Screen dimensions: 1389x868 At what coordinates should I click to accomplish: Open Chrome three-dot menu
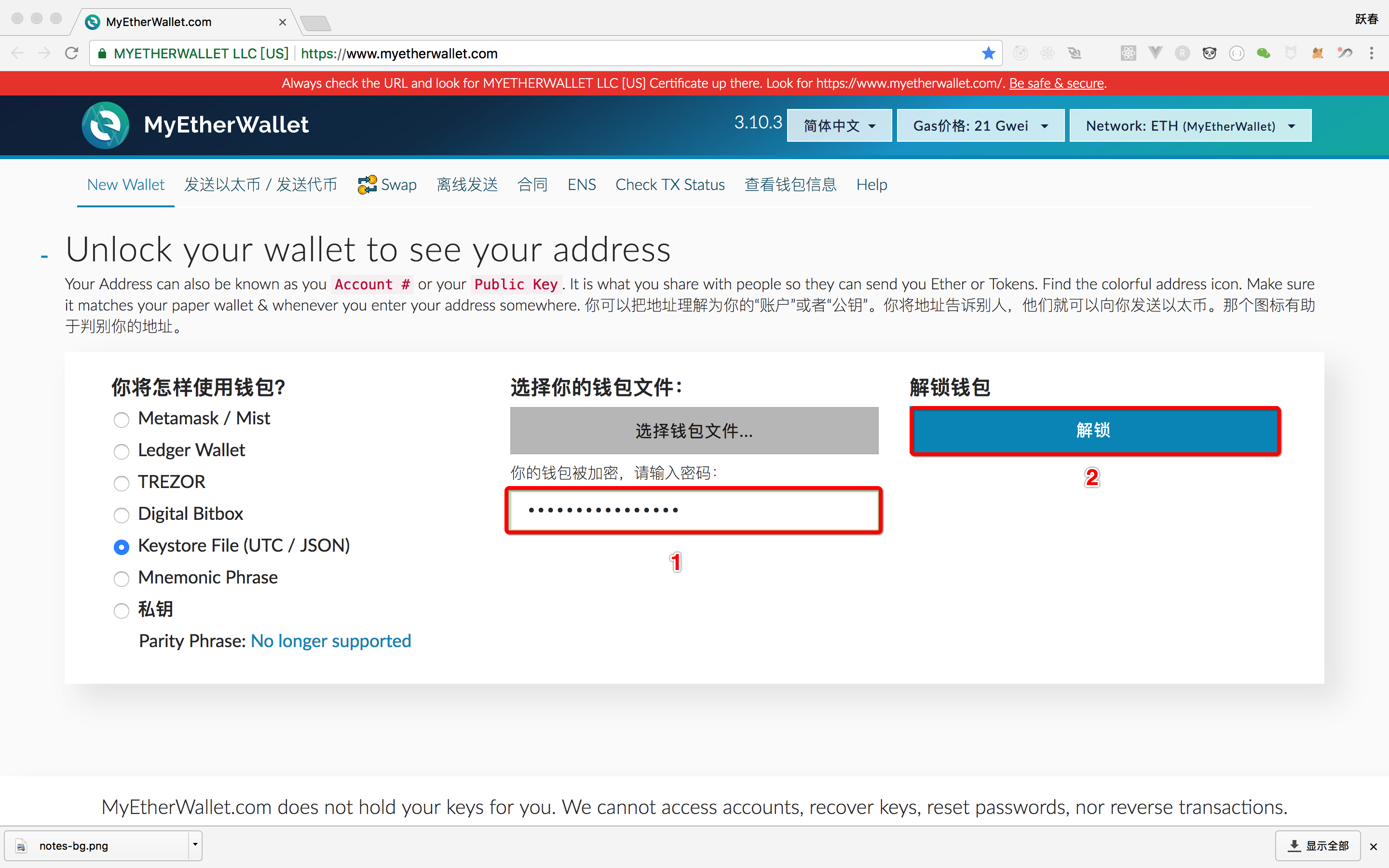[x=1371, y=54]
